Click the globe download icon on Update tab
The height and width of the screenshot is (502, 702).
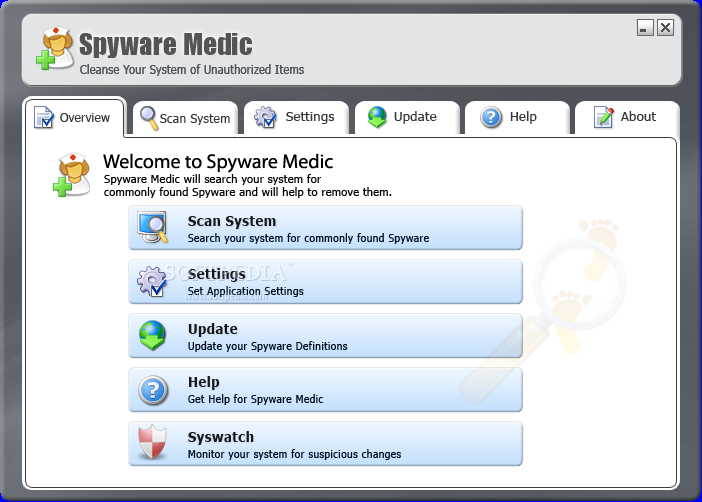pyautogui.click(x=377, y=117)
